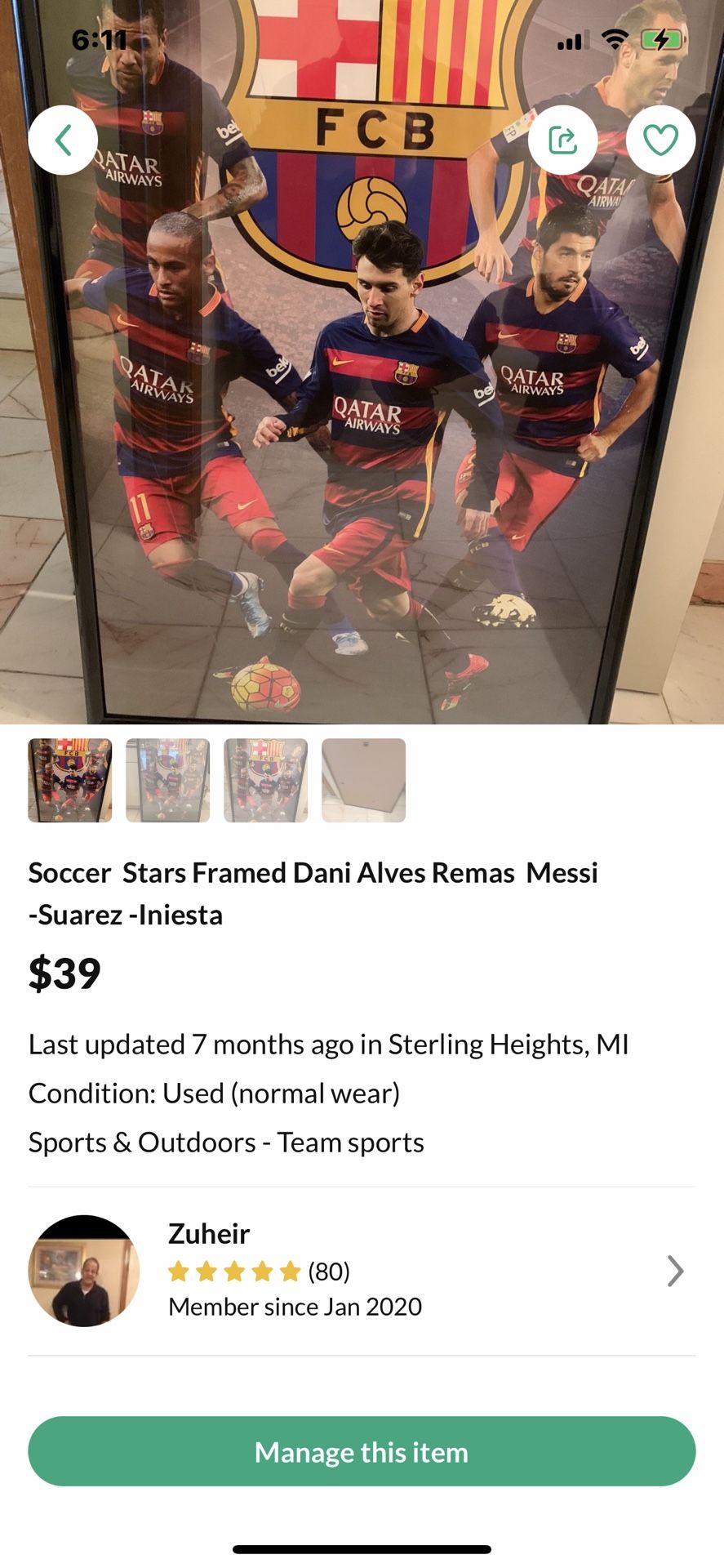Tap the $39 price label
The image size is (724, 1568).
point(64,973)
